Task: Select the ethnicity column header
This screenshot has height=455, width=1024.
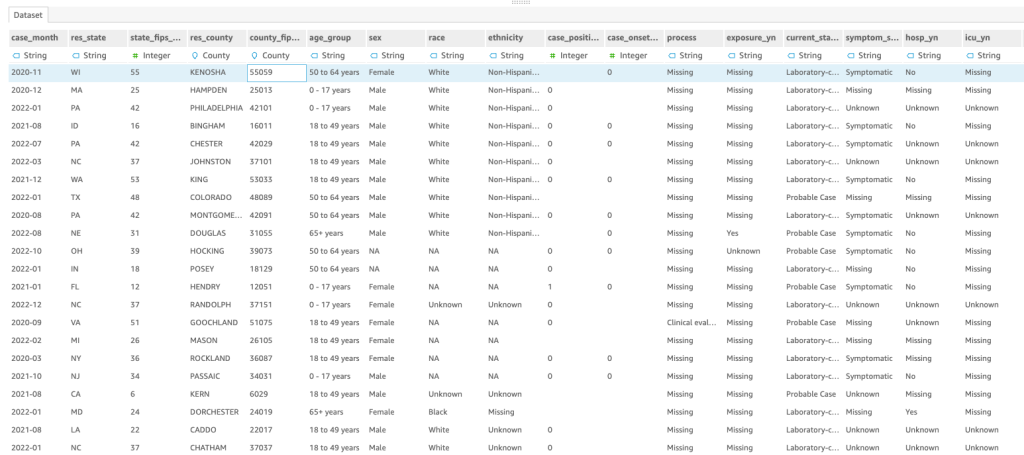Action: click(x=515, y=38)
